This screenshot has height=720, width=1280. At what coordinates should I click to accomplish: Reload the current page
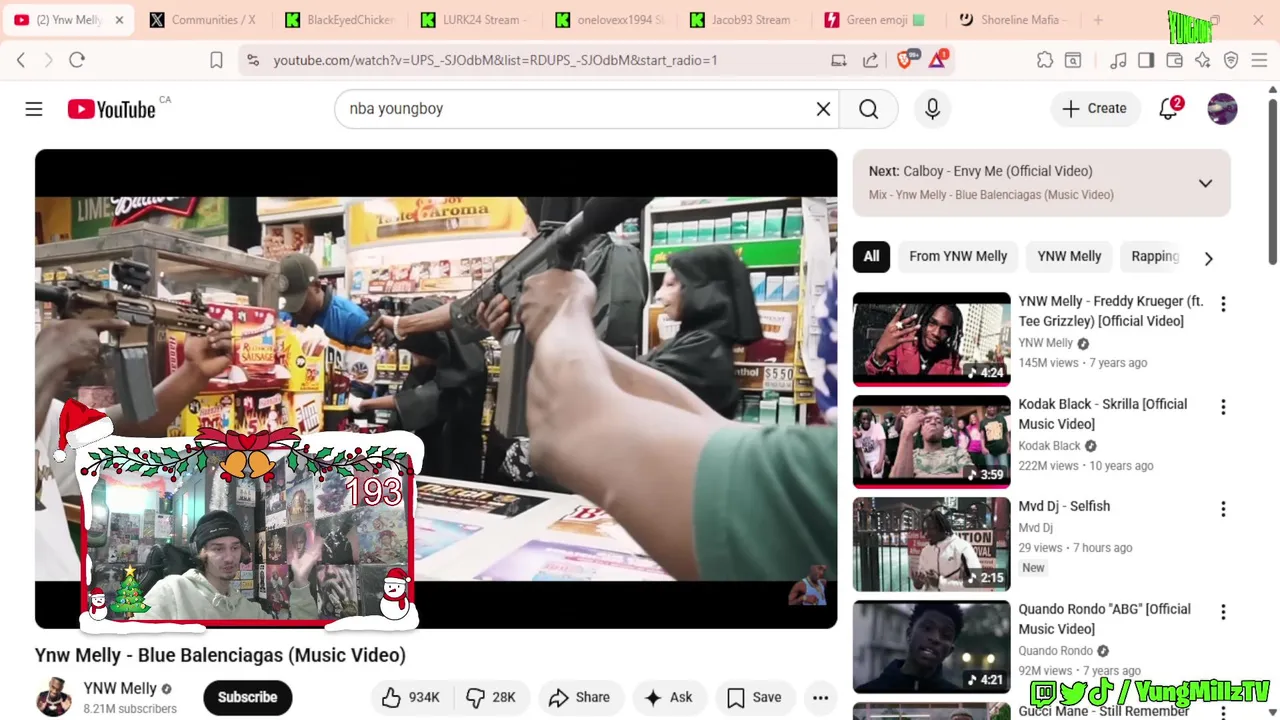coord(77,60)
